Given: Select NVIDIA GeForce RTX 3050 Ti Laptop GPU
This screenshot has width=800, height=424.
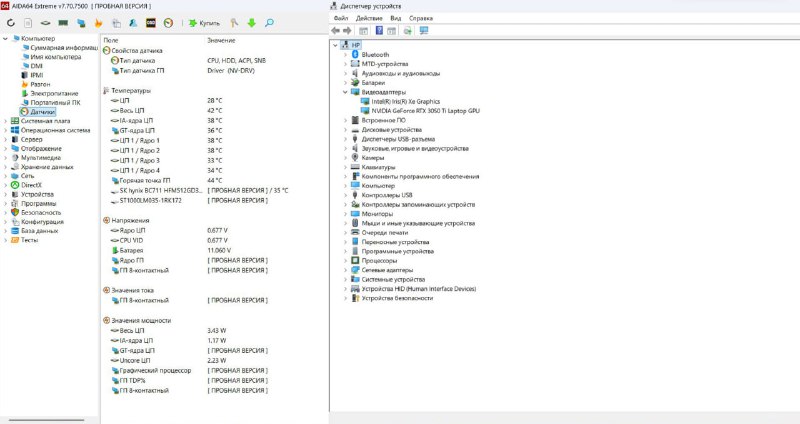Looking at the screenshot, I should tap(426, 111).
